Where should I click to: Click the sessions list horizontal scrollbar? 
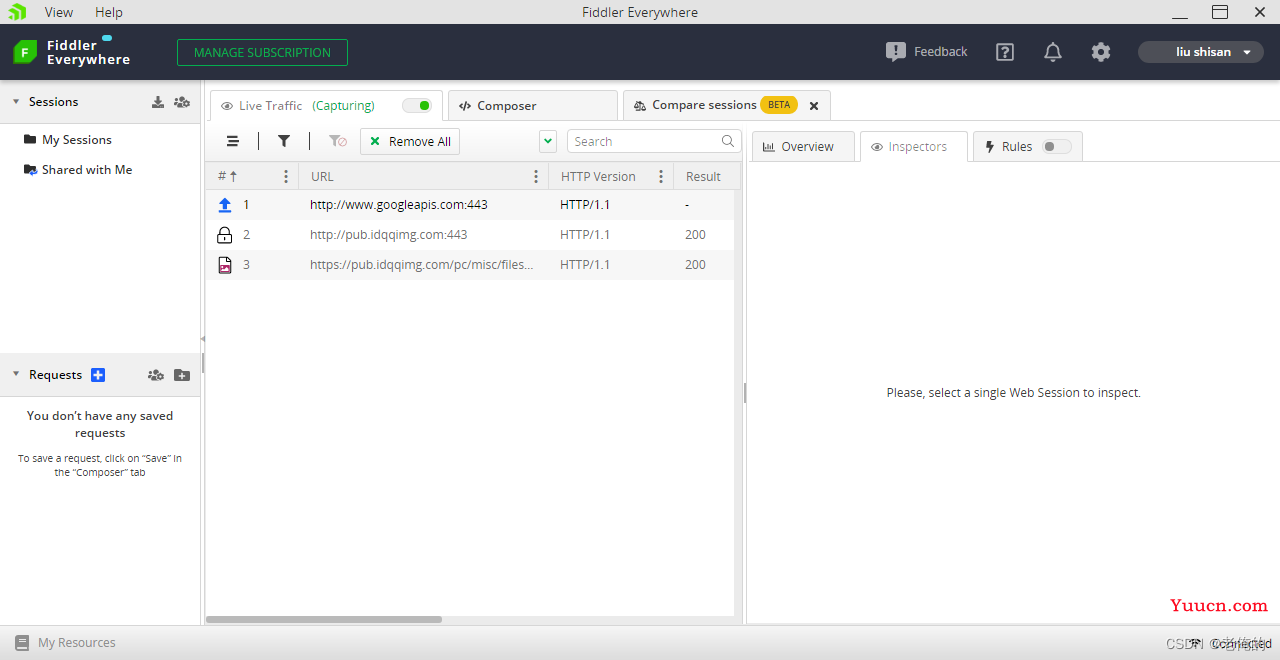pyautogui.click(x=324, y=620)
